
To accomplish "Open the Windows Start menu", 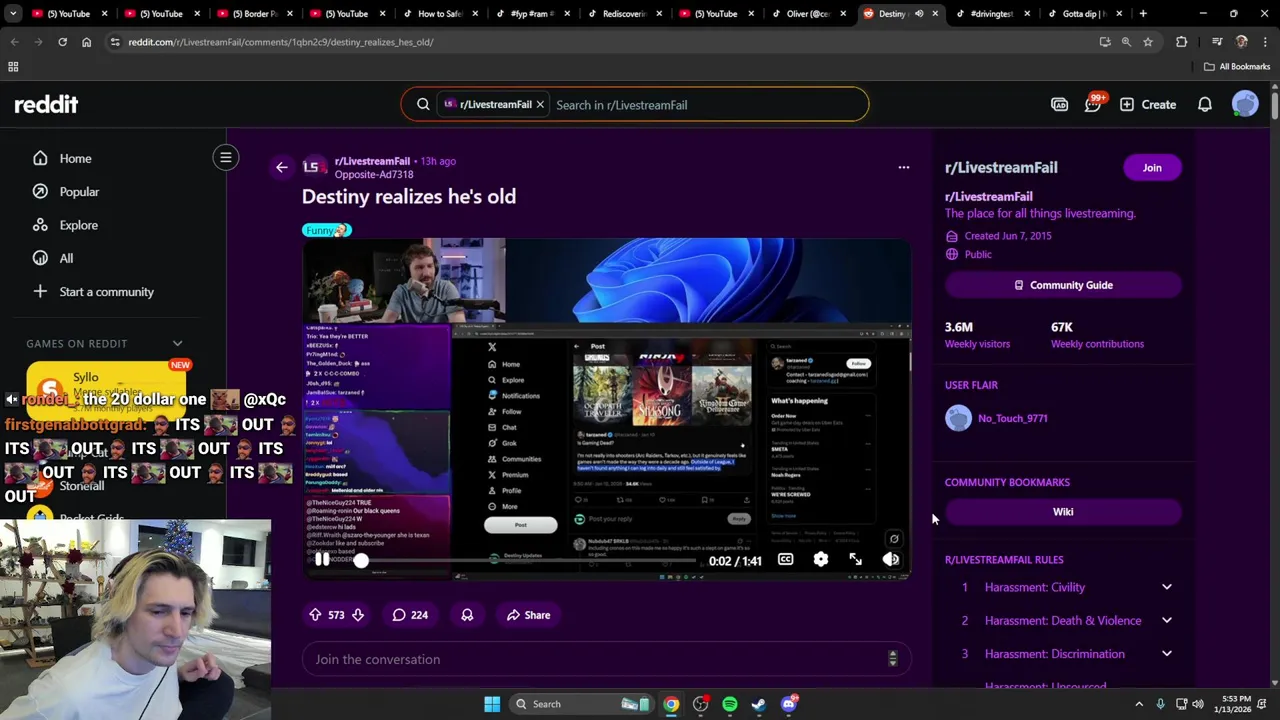I will 492,704.
